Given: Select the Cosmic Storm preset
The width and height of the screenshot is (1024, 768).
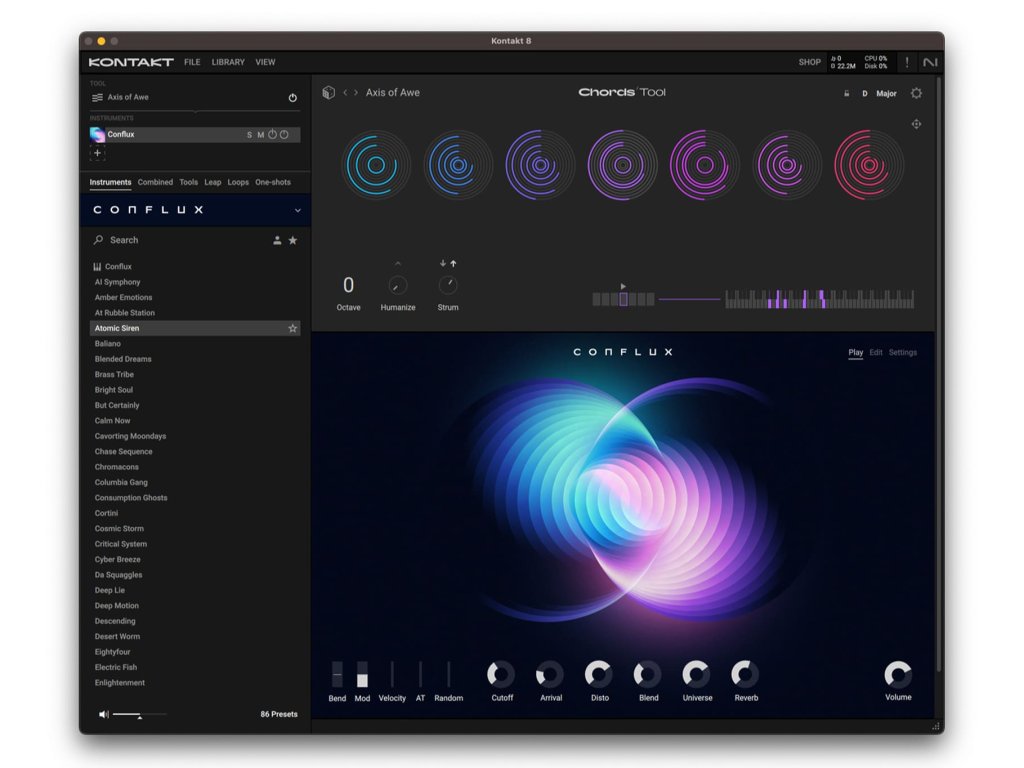Looking at the screenshot, I should (119, 528).
